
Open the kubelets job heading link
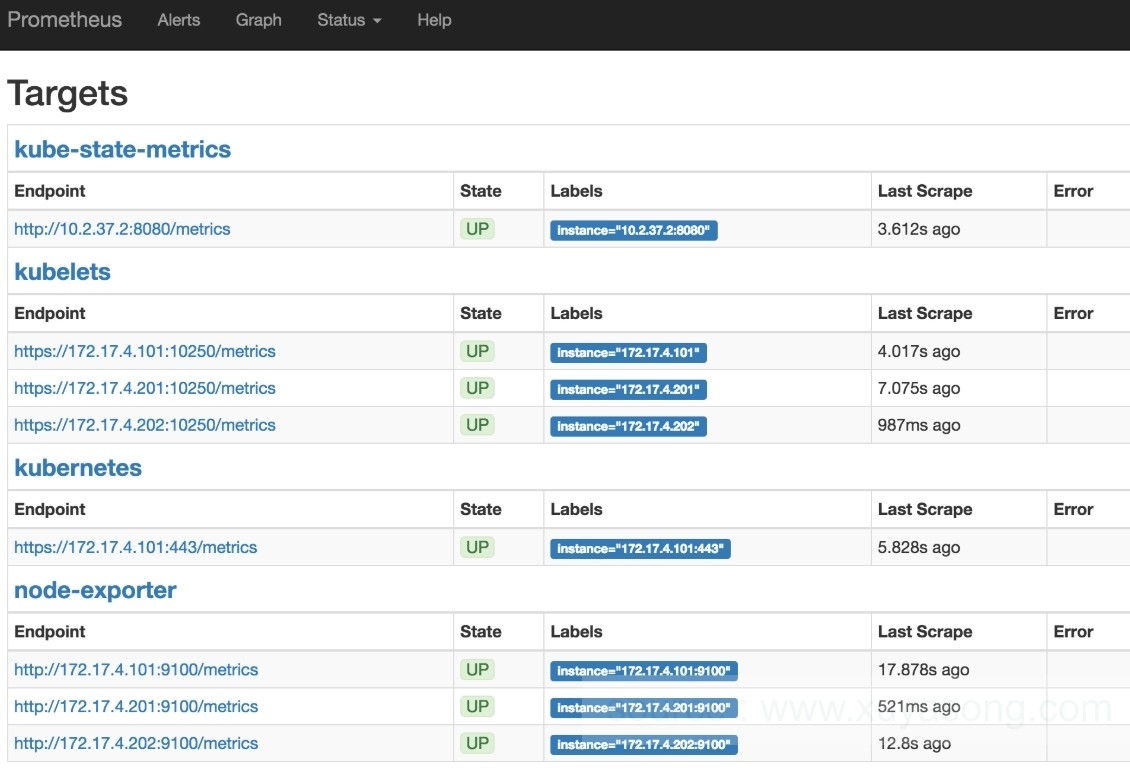[62, 272]
